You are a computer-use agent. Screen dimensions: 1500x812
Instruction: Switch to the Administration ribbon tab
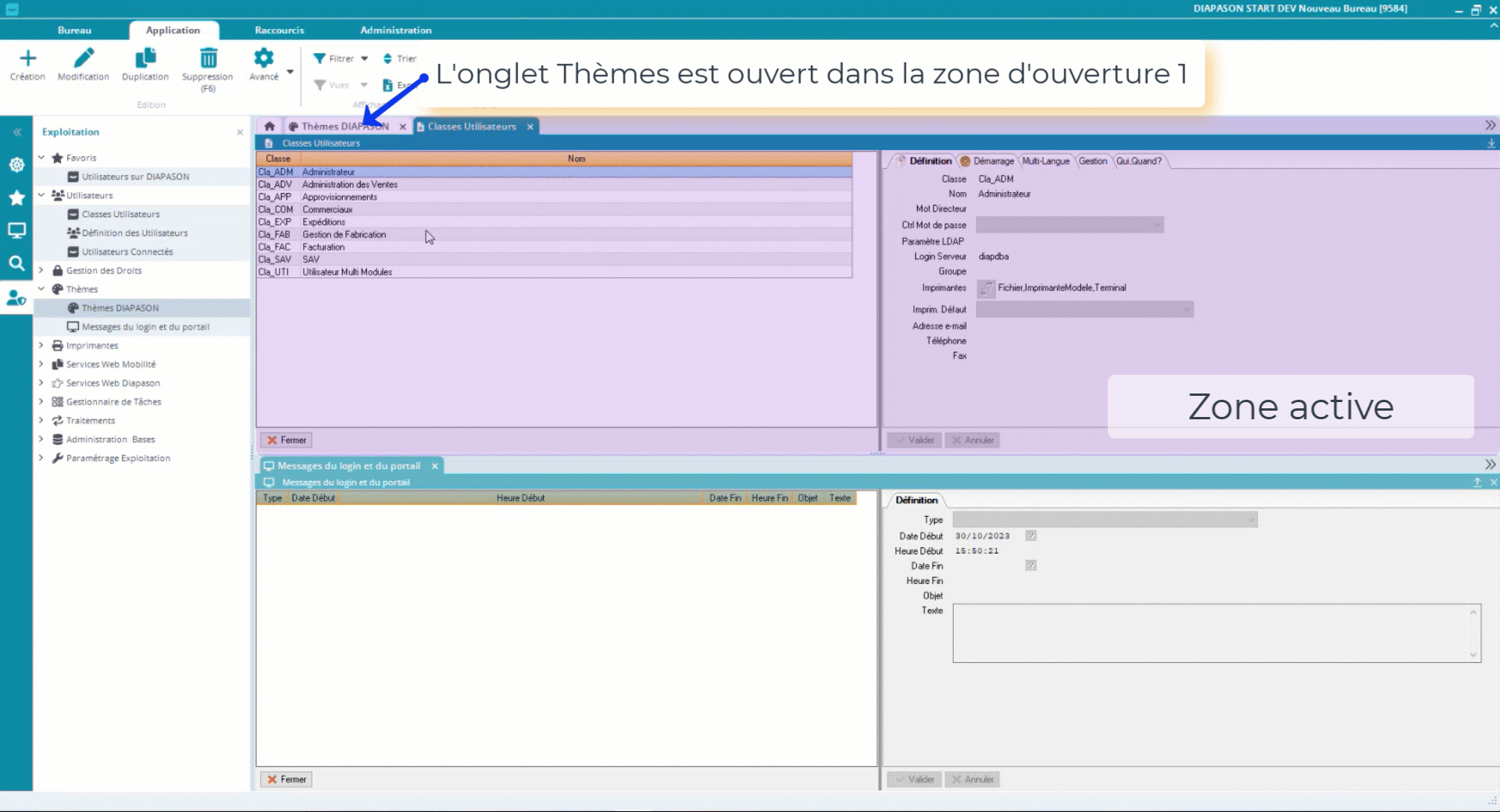point(395,30)
